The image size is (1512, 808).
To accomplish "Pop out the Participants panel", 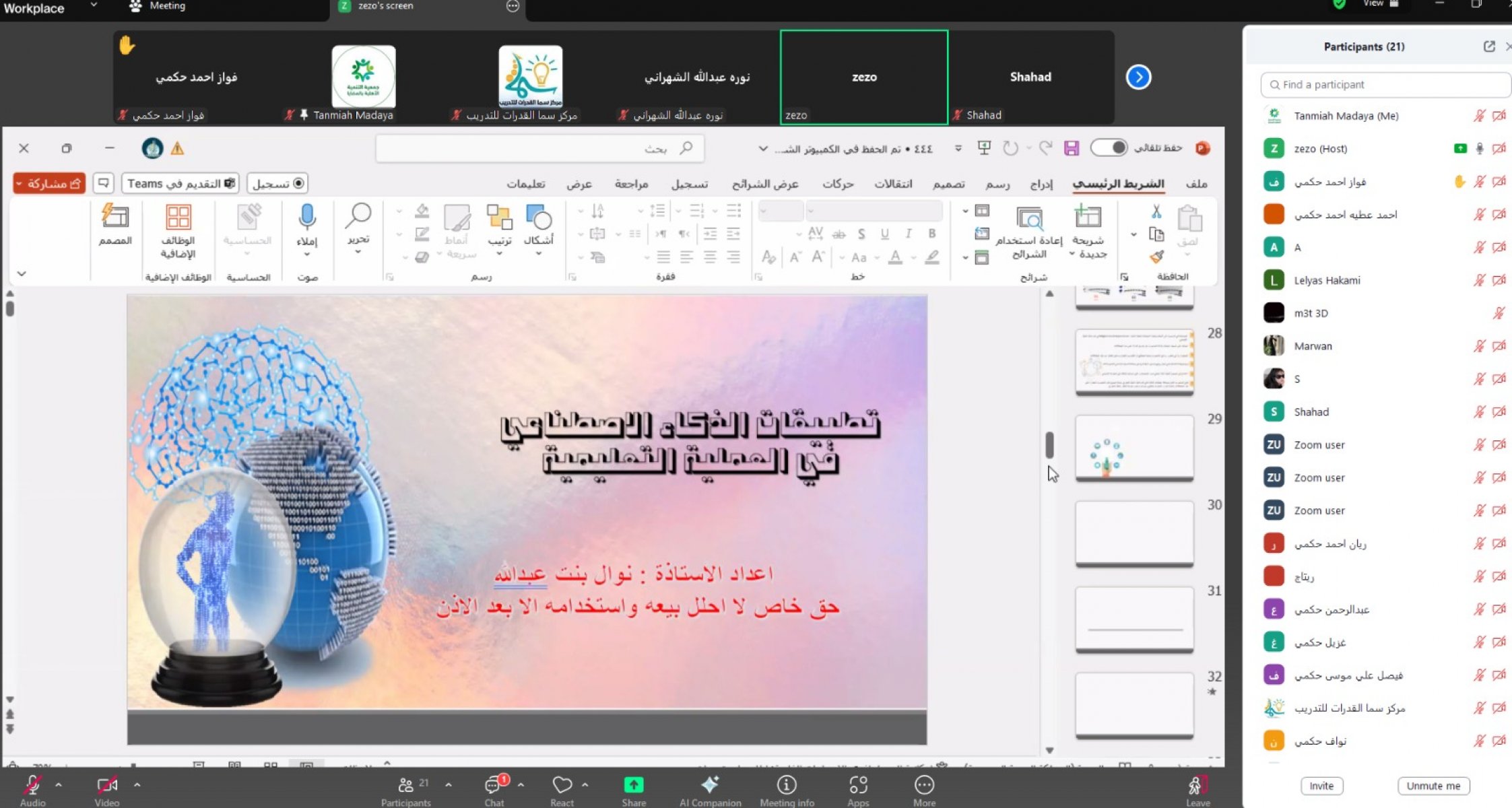I will pyautogui.click(x=1489, y=46).
